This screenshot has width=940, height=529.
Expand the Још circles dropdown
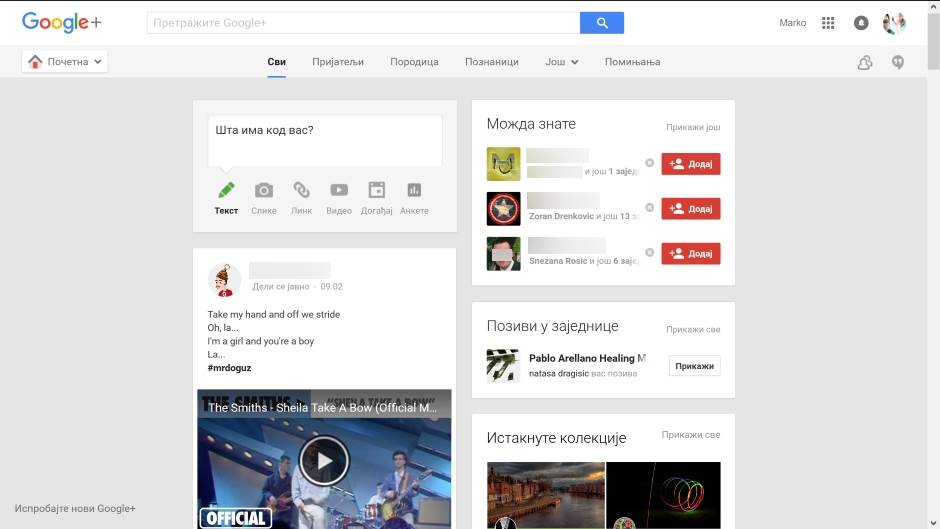(x=561, y=62)
